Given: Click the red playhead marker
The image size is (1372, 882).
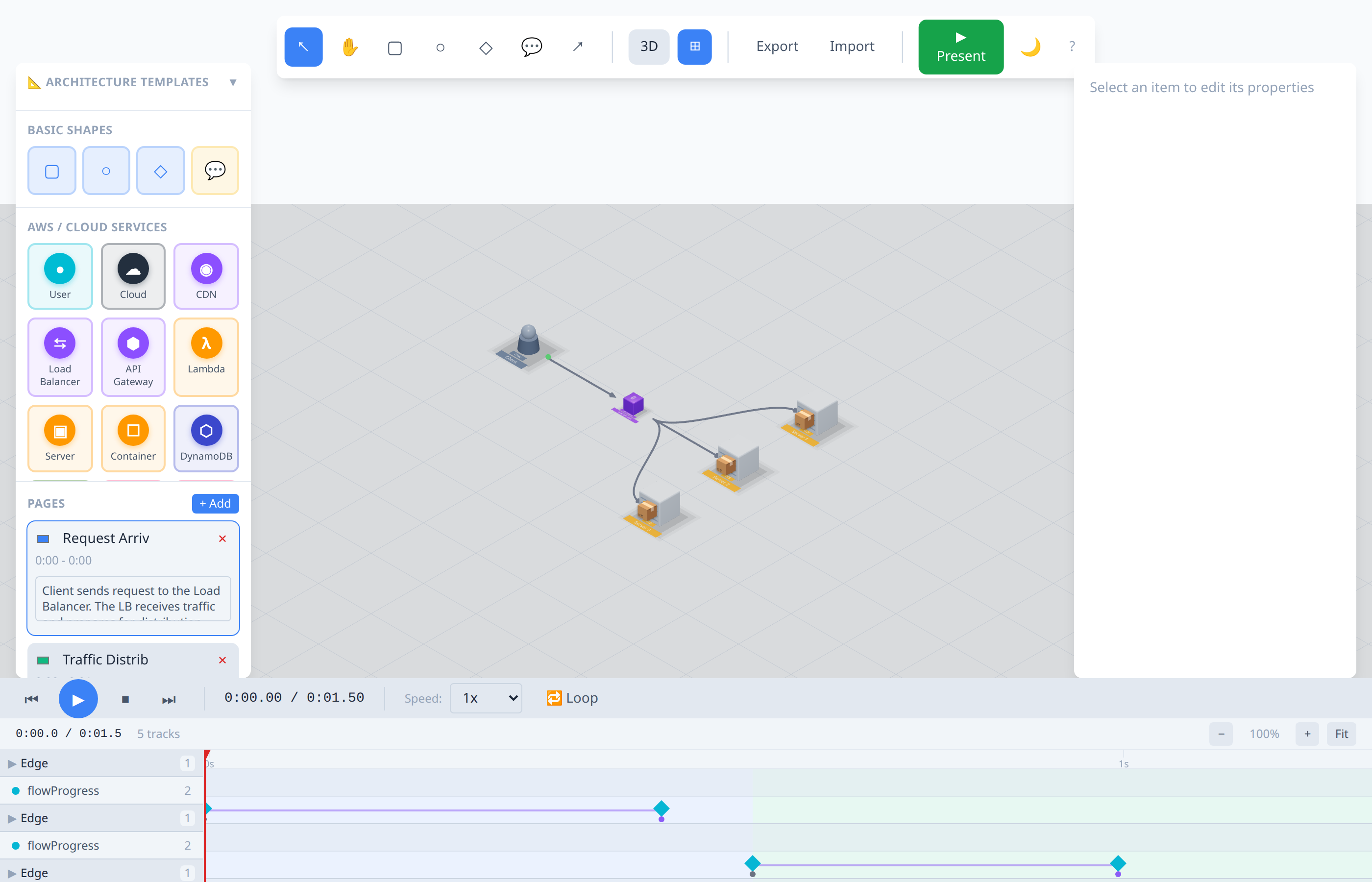Looking at the screenshot, I should point(207,754).
